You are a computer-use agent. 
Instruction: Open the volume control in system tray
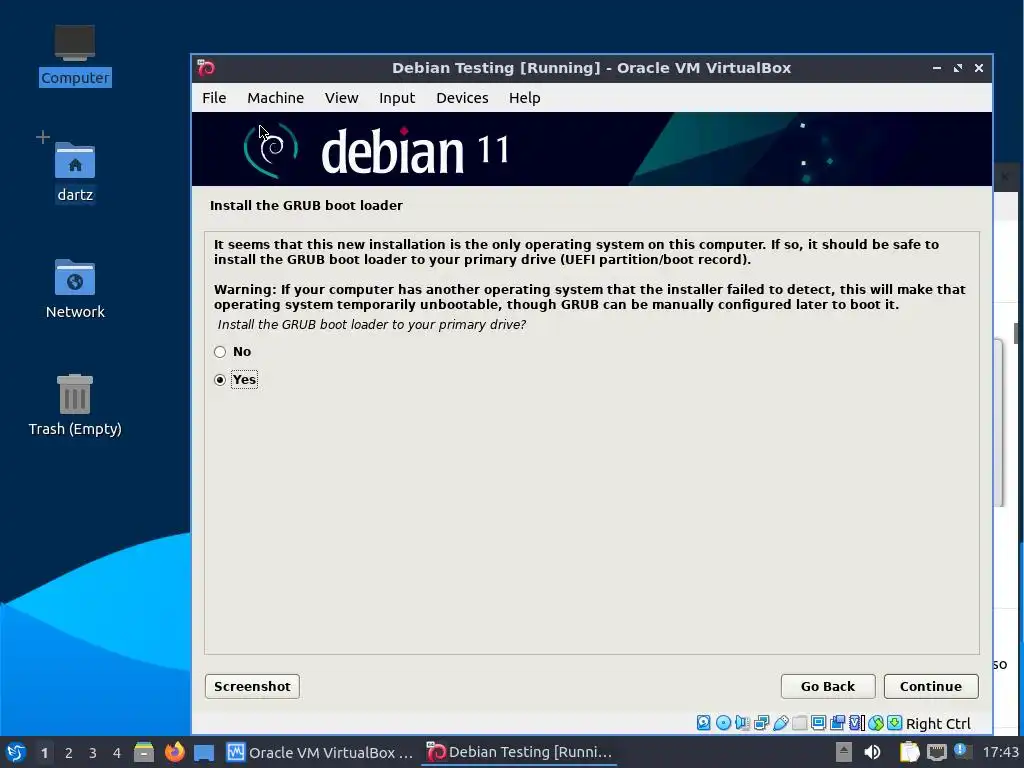click(872, 752)
